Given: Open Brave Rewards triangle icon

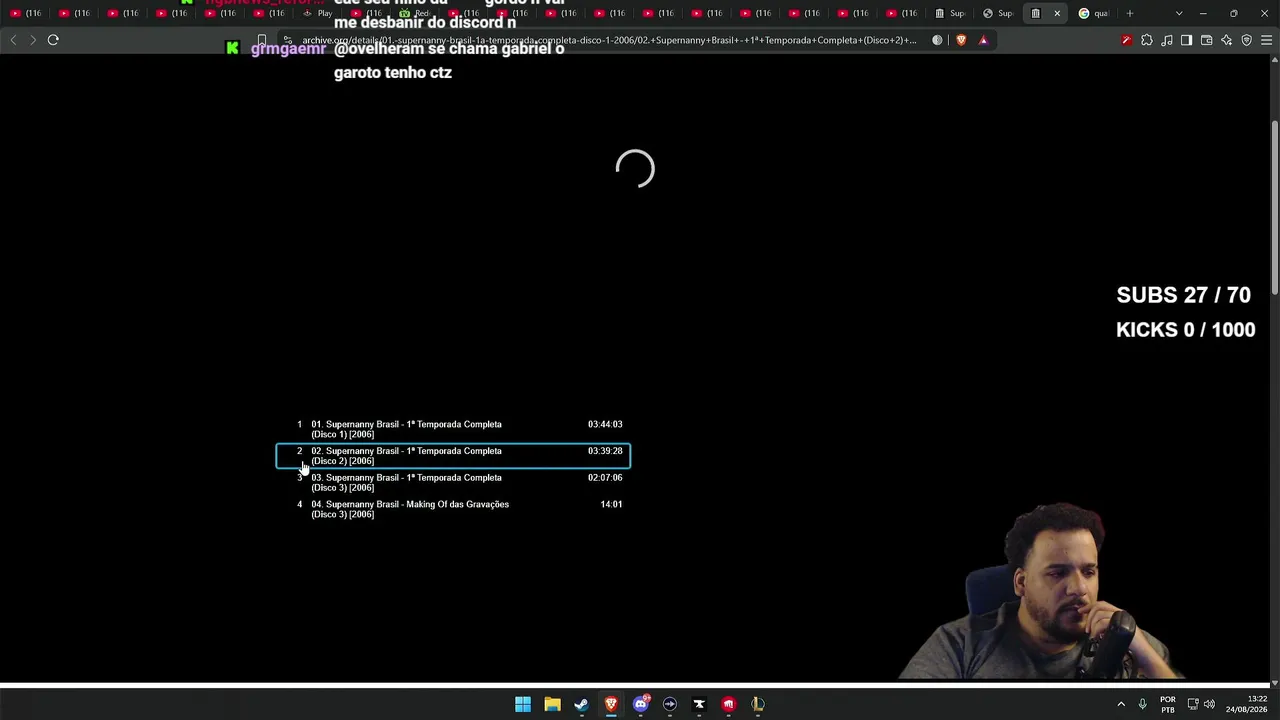Looking at the screenshot, I should 983,40.
